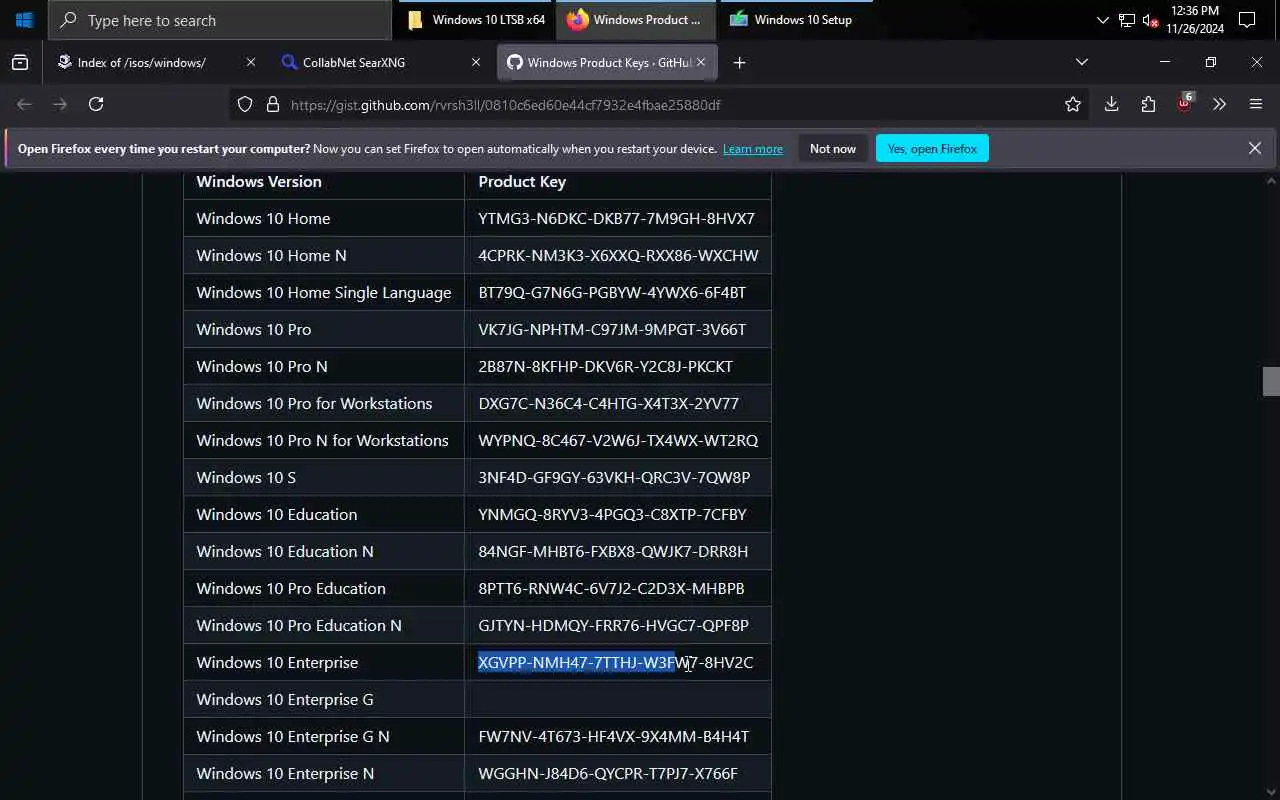Click the Windows 10 Enterprise G N key

614,736
